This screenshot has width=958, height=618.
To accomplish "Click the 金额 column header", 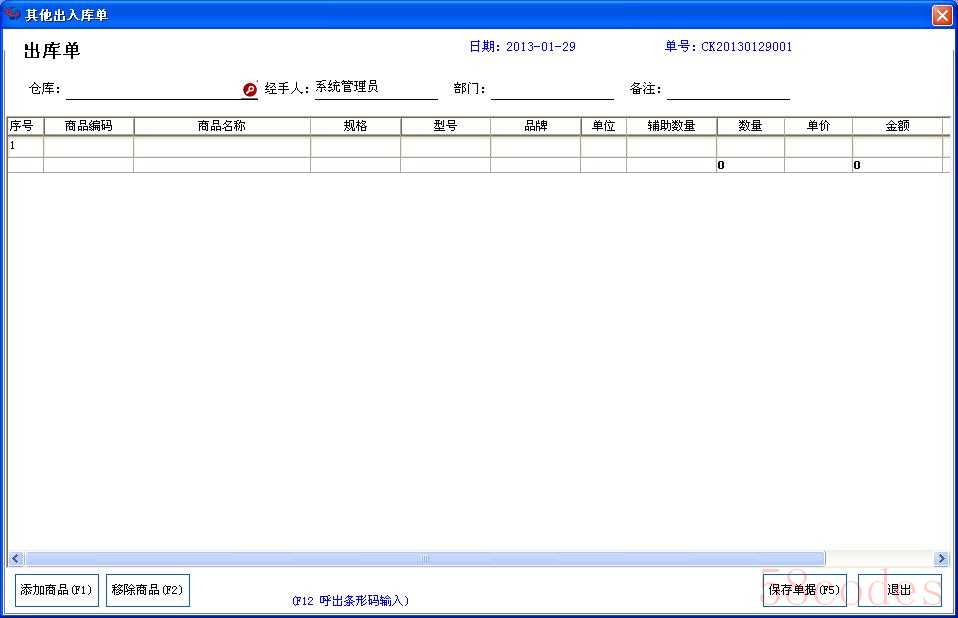I will 897,126.
